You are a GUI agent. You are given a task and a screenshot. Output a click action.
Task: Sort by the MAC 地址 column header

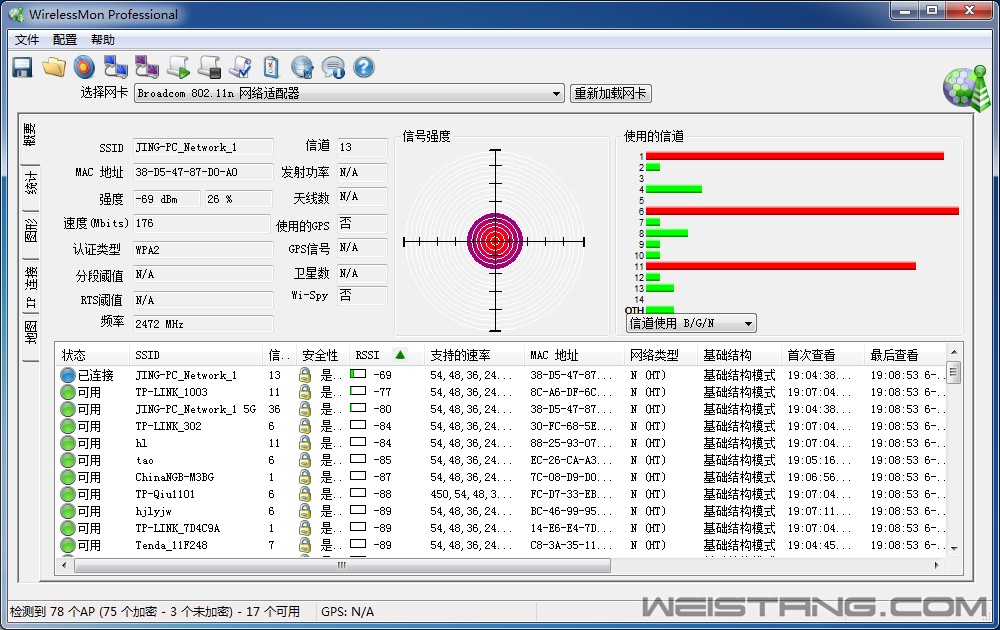(573, 355)
